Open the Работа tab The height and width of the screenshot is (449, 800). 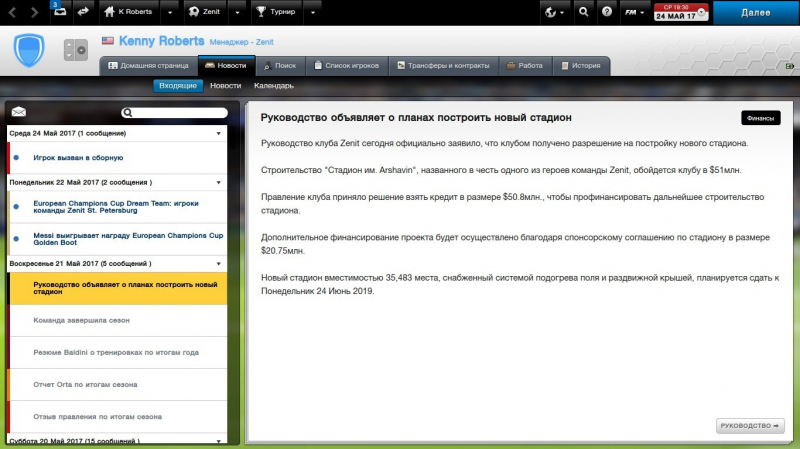(x=525, y=66)
